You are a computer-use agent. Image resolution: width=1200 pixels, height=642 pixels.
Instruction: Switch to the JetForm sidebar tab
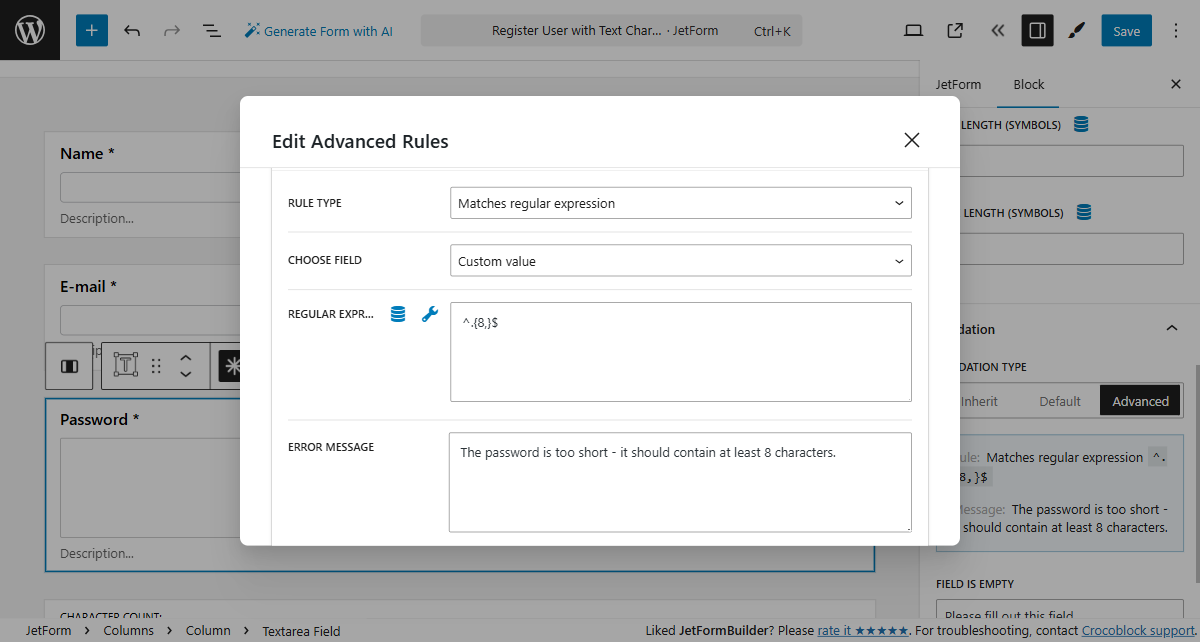tap(958, 85)
